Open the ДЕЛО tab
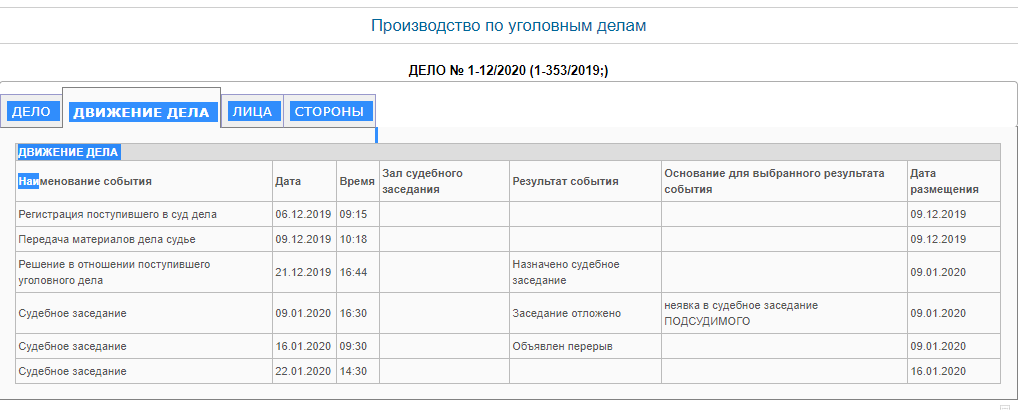The image size is (1025, 410). point(31,111)
